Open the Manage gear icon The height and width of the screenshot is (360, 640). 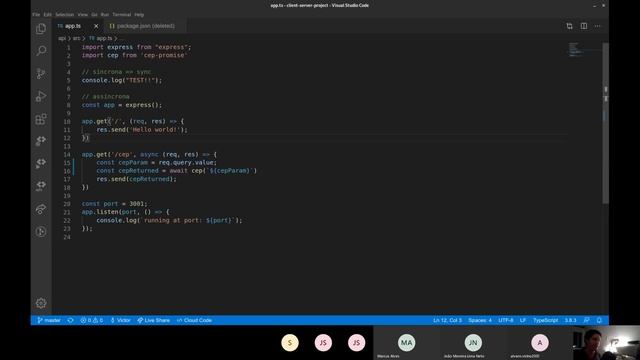pos(41,303)
